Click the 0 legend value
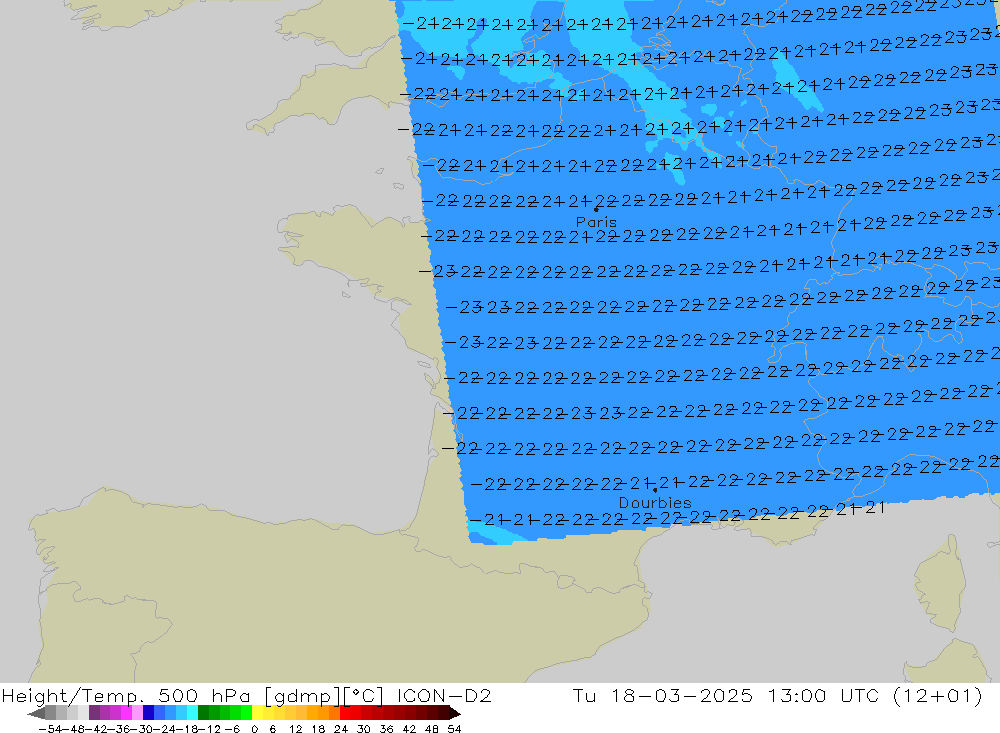 (254, 729)
